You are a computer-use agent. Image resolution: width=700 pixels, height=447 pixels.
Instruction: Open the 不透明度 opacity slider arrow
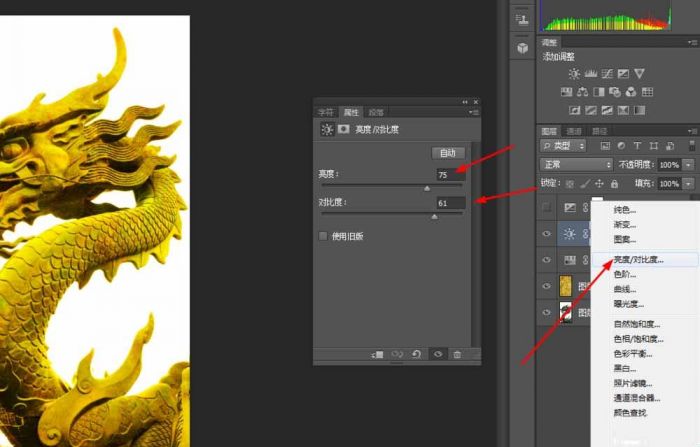[689, 165]
